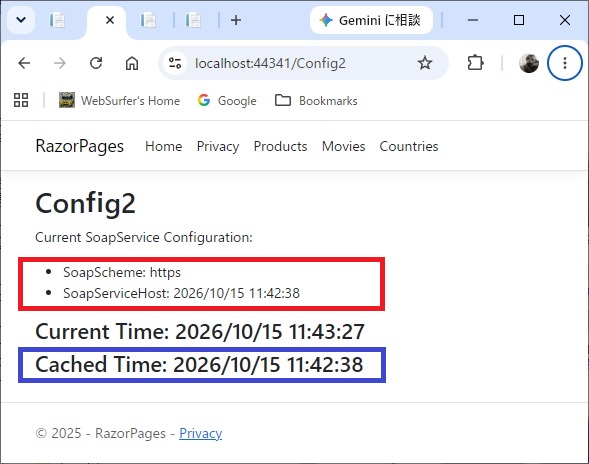
Task: Open the user profile avatar
Action: (529, 63)
